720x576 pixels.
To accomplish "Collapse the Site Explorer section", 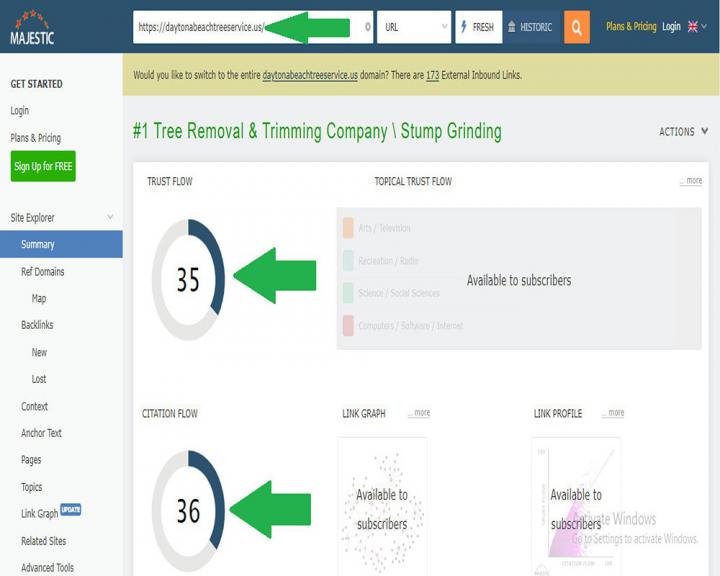I will coord(110,217).
